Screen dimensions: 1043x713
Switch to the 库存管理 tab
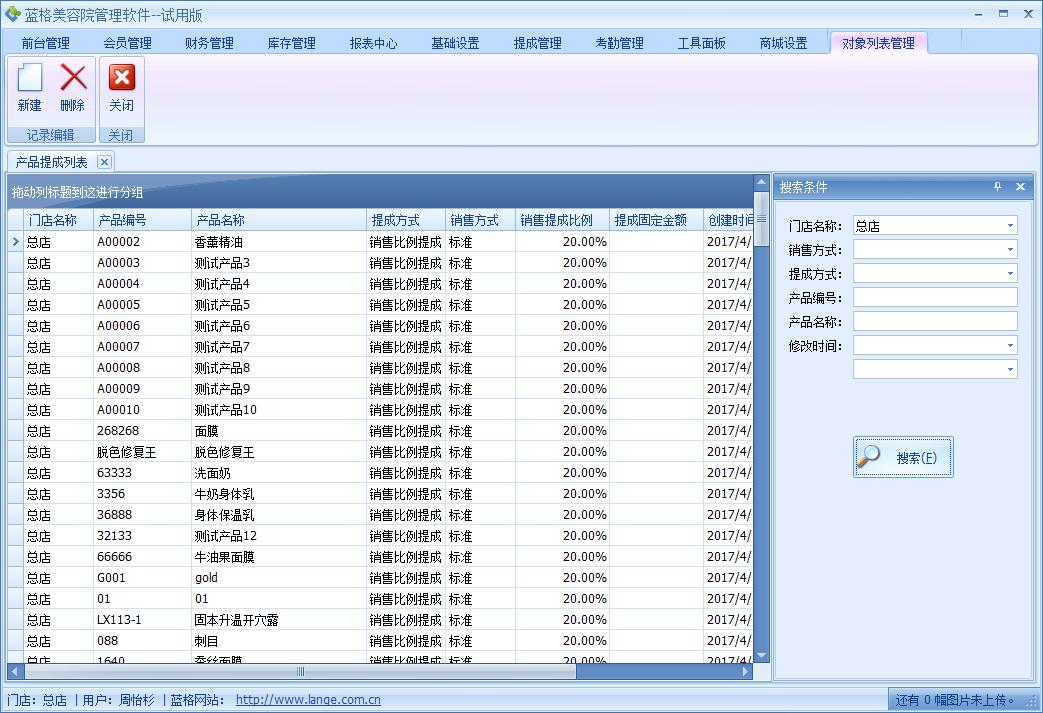click(291, 43)
